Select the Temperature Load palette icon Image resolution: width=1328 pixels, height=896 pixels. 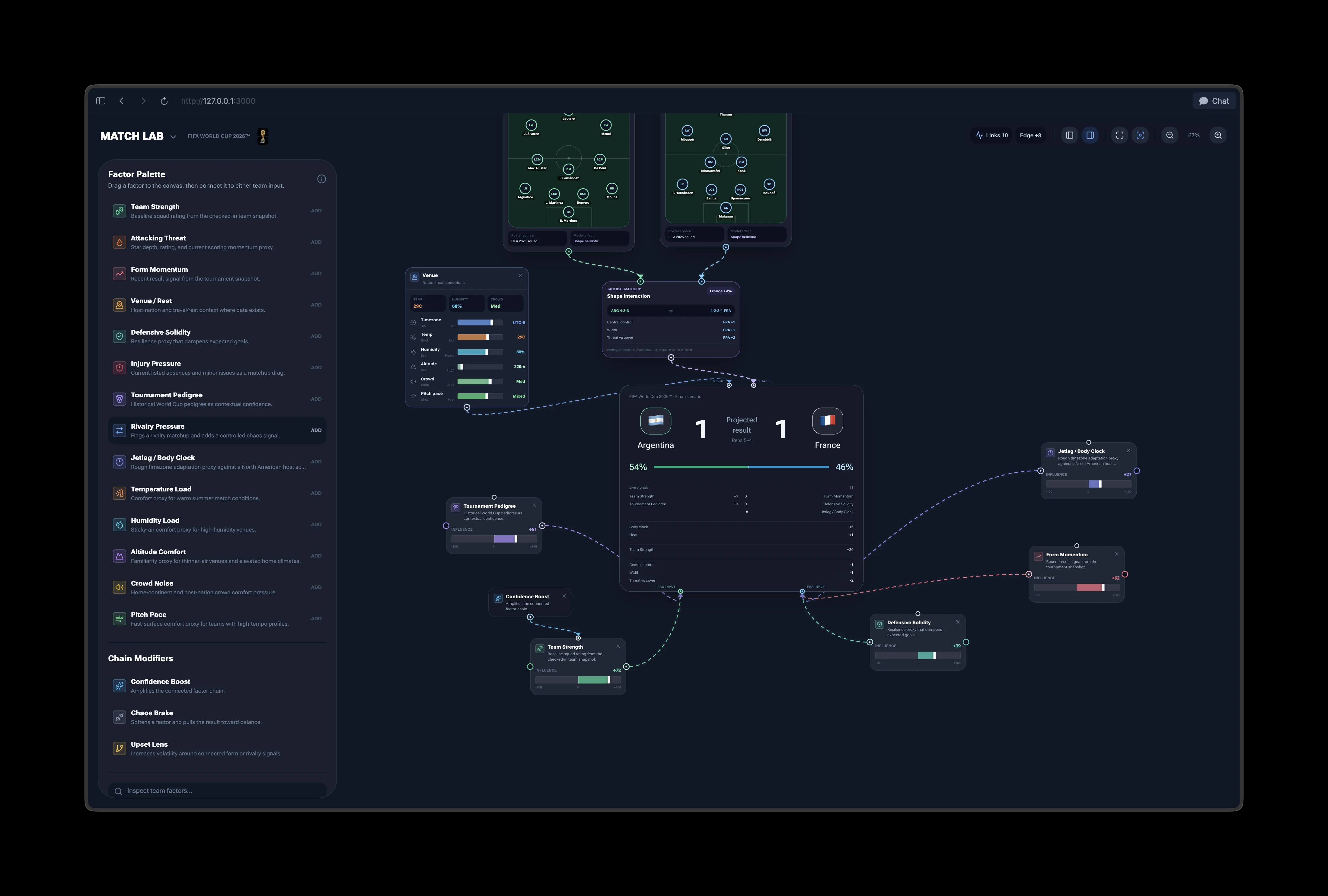click(120, 493)
